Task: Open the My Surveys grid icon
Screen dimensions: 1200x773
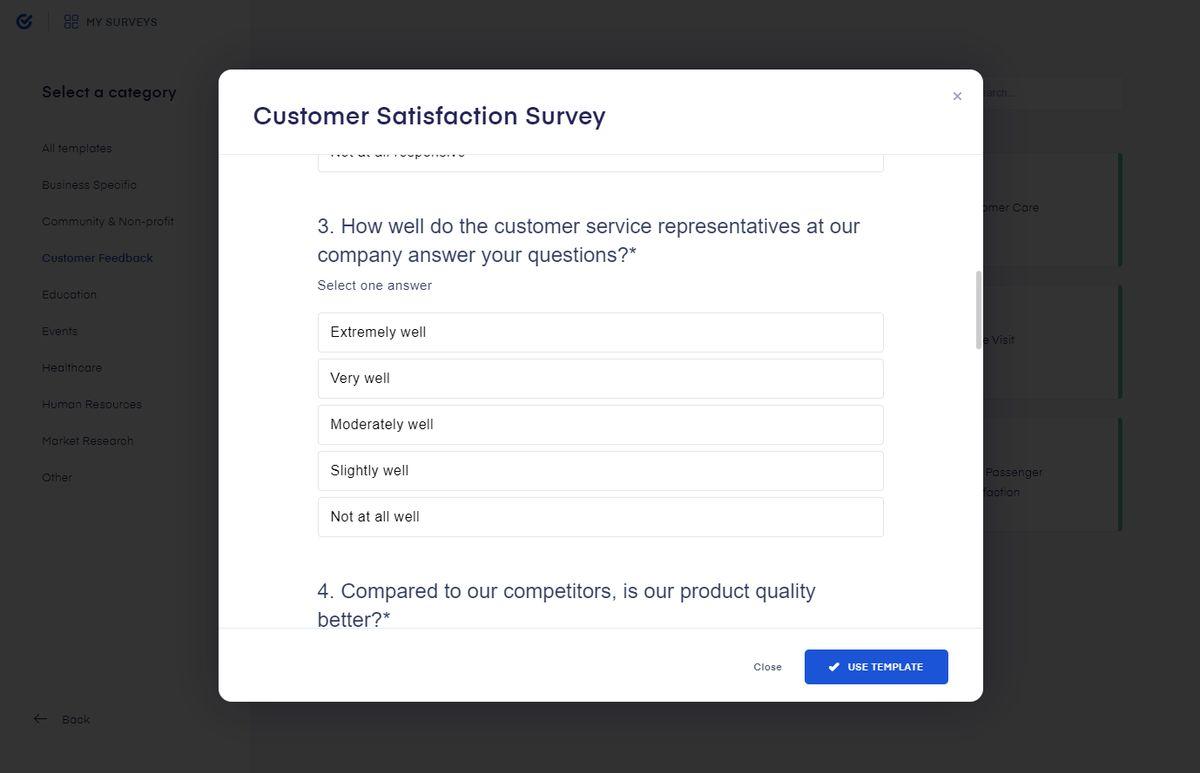Action: (71, 21)
